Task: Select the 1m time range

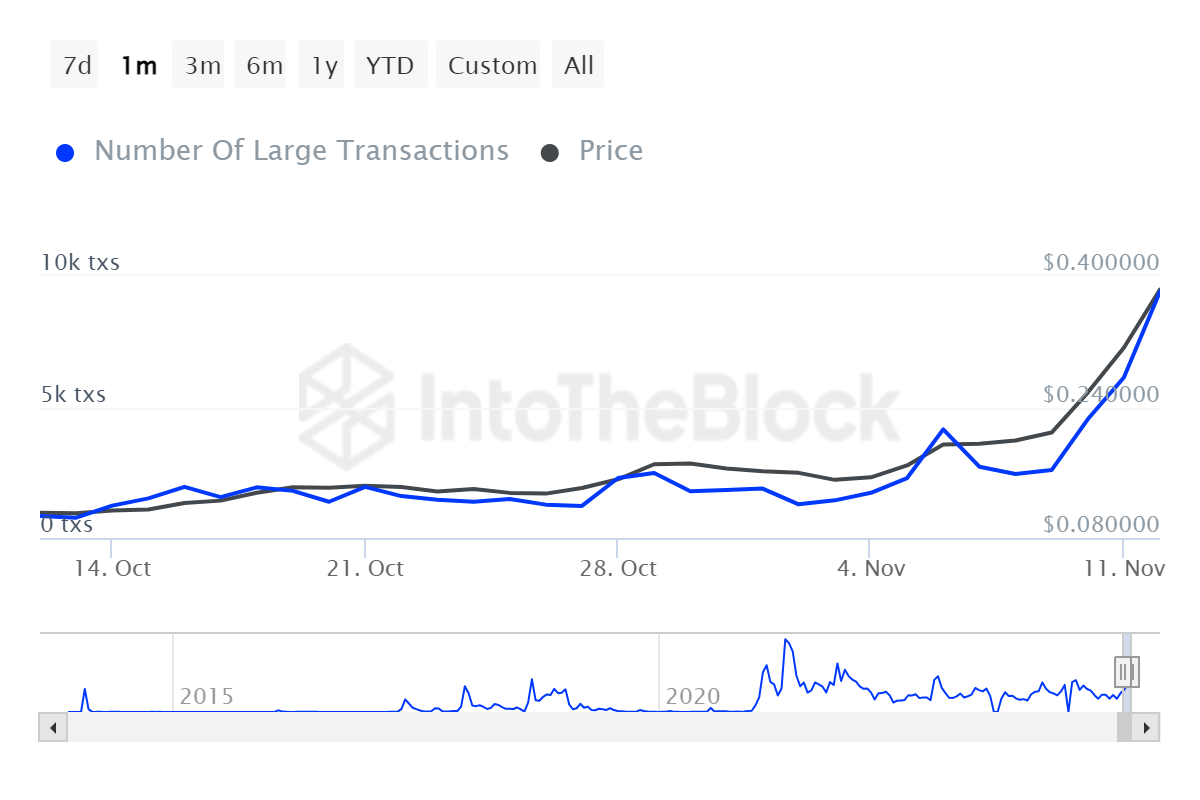Action: click(x=138, y=66)
